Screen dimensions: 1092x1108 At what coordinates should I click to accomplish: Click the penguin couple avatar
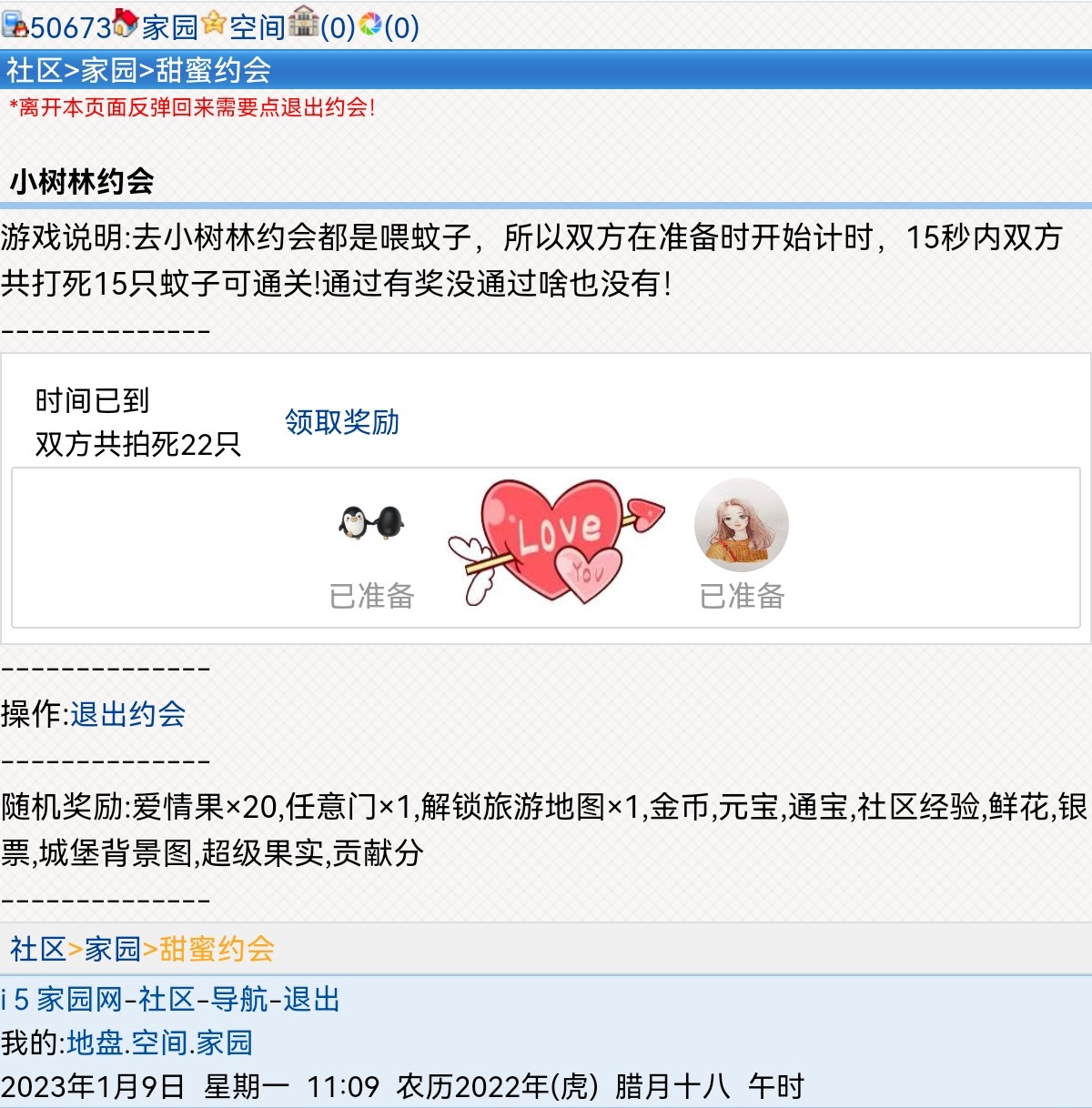point(371,522)
